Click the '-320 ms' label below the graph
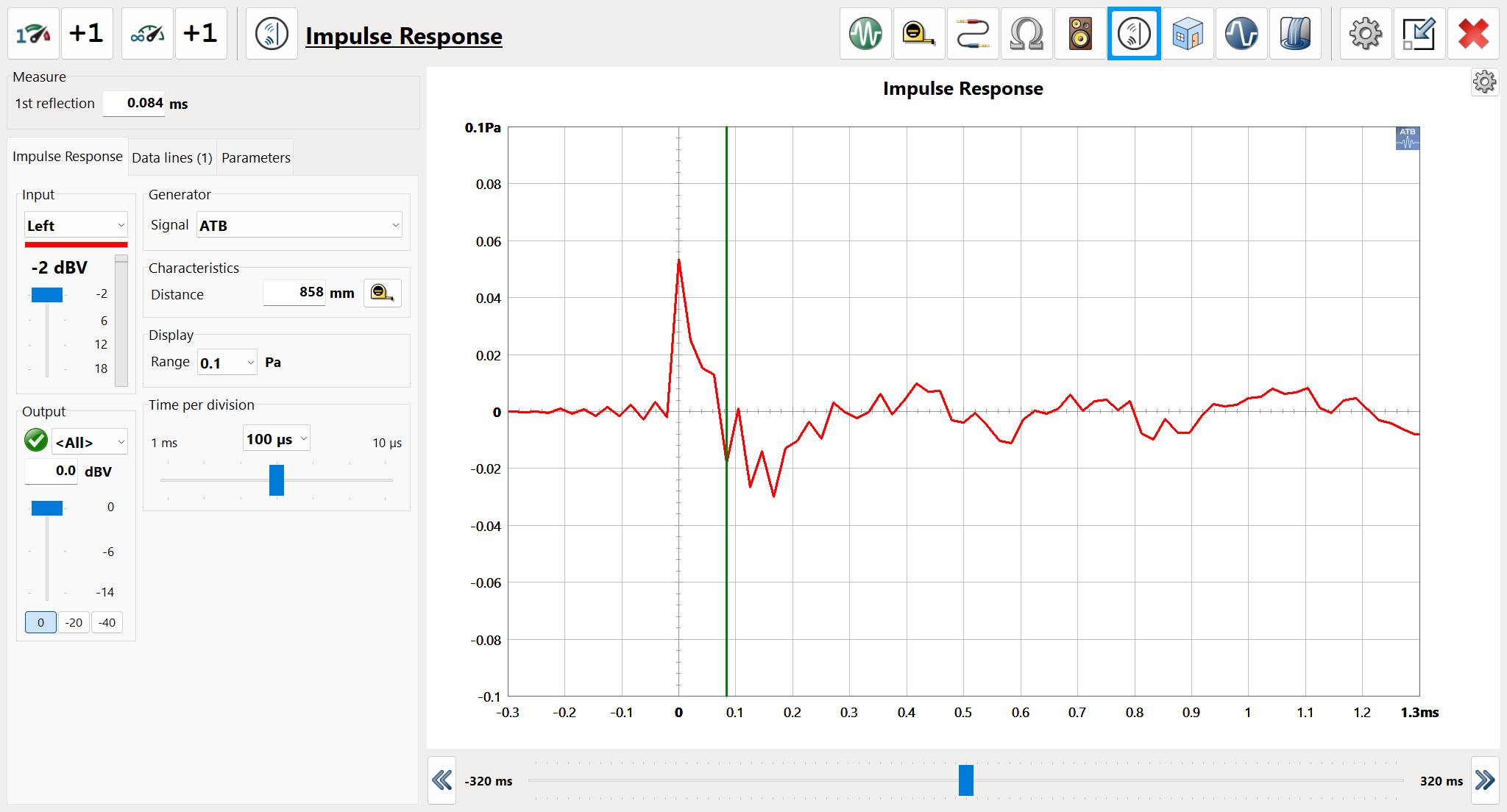 pyautogui.click(x=489, y=781)
